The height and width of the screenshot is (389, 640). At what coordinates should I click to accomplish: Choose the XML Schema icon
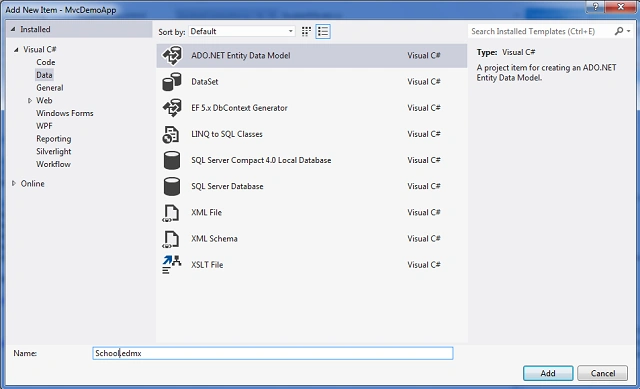(171, 239)
